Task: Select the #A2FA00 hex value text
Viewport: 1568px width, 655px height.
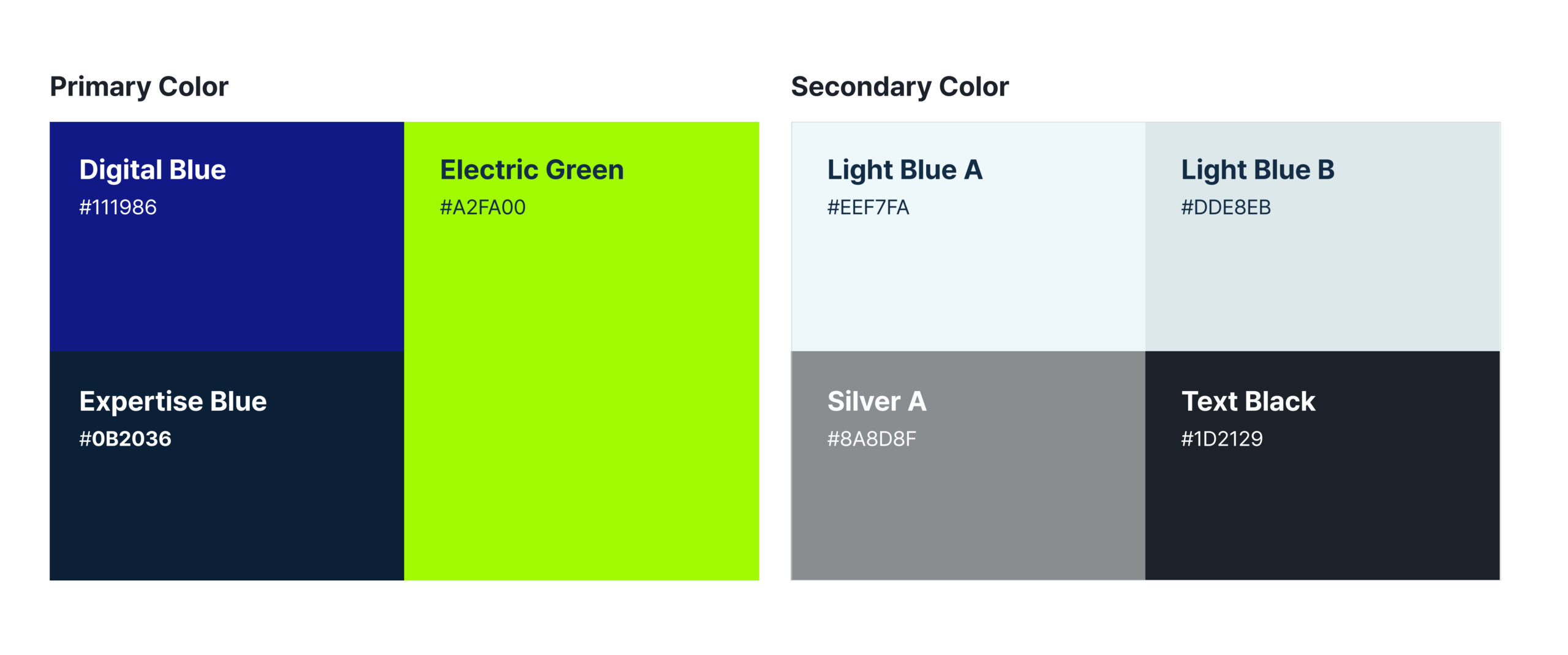Action: pyautogui.click(x=483, y=208)
